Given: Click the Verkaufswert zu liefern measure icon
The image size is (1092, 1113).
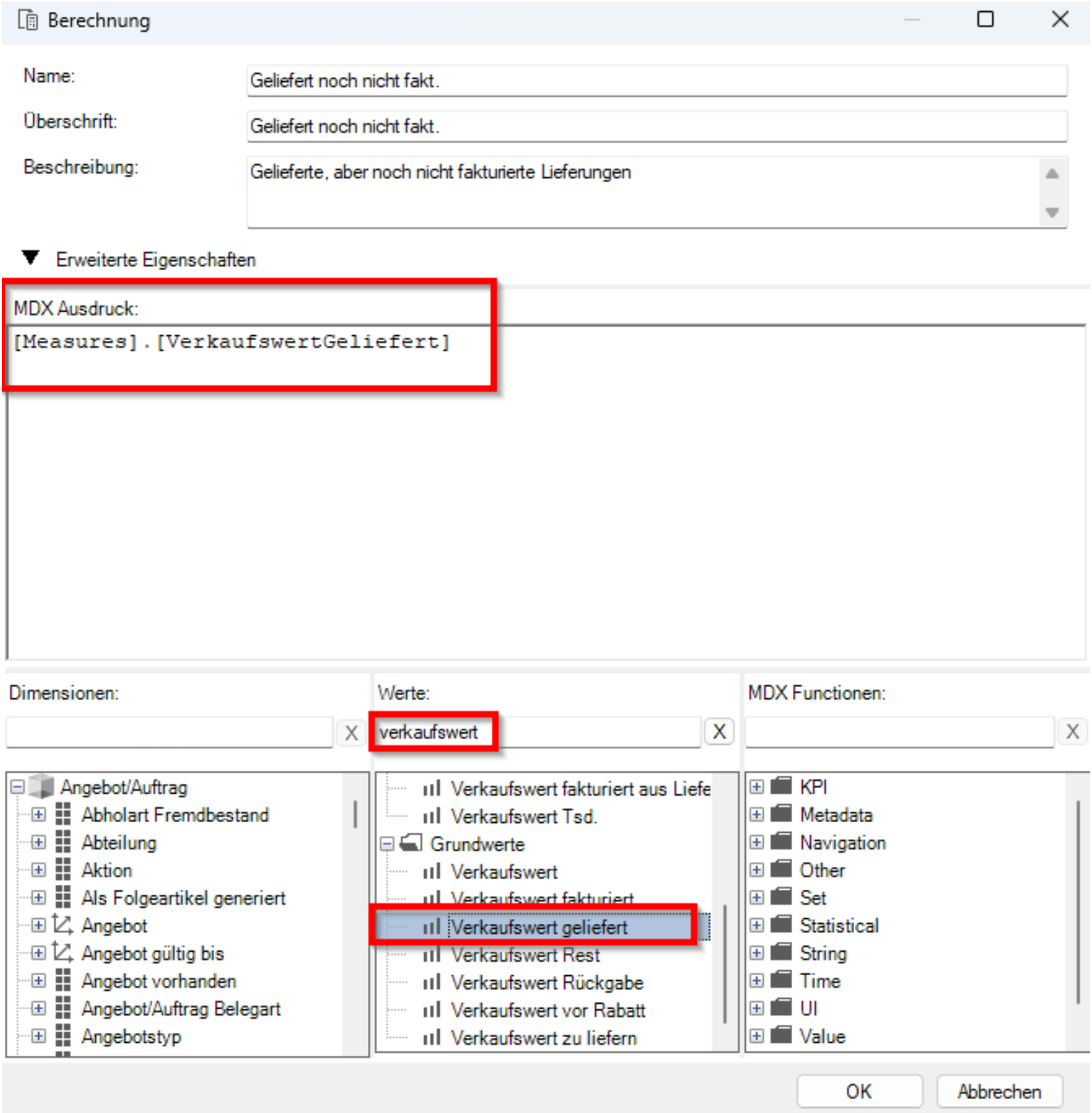Looking at the screenshot, I should (x=432, y=1038).
